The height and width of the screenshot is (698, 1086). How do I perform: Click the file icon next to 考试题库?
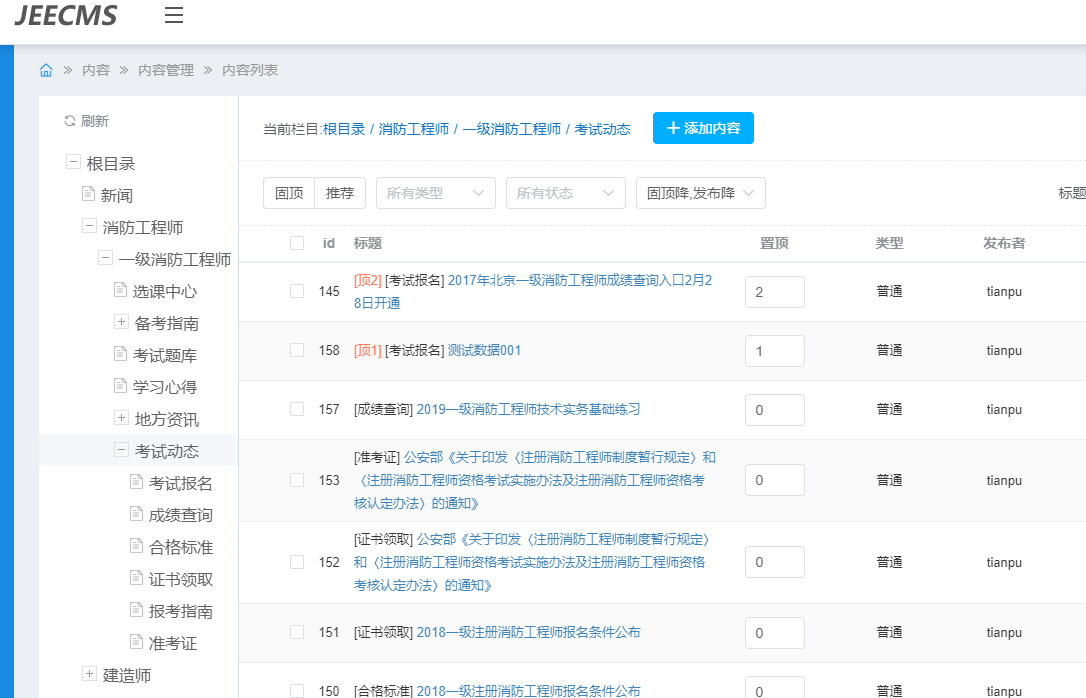click(x=121, y=355)
